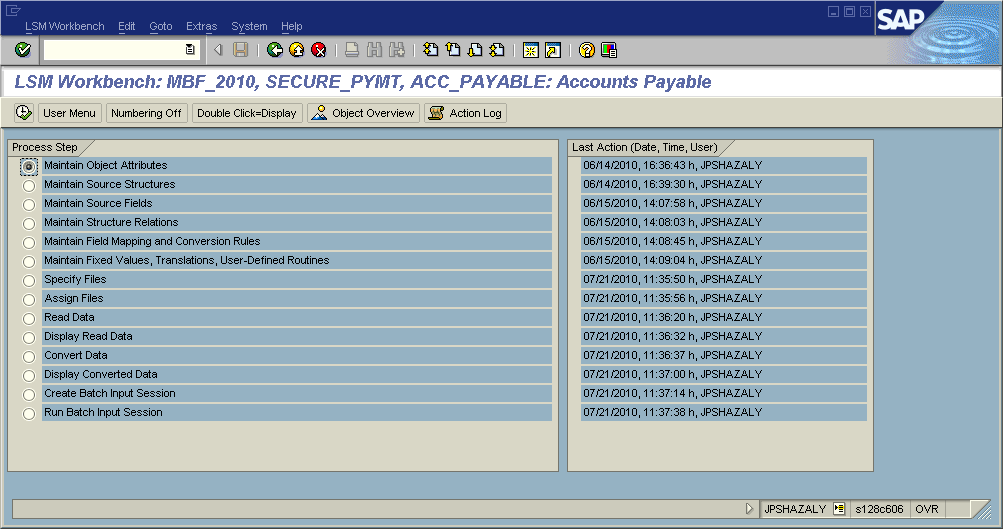
Task: Click the Next Page icon
Action: pos(475,50)
